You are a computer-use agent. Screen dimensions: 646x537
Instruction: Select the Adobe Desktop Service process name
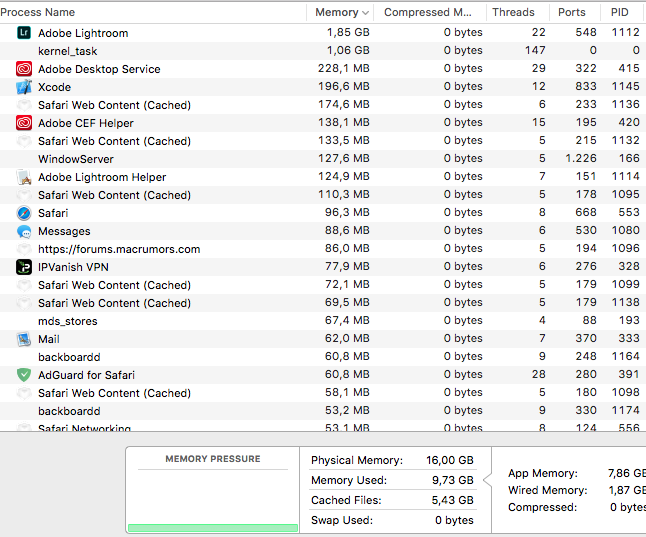(x=99, y=69)
